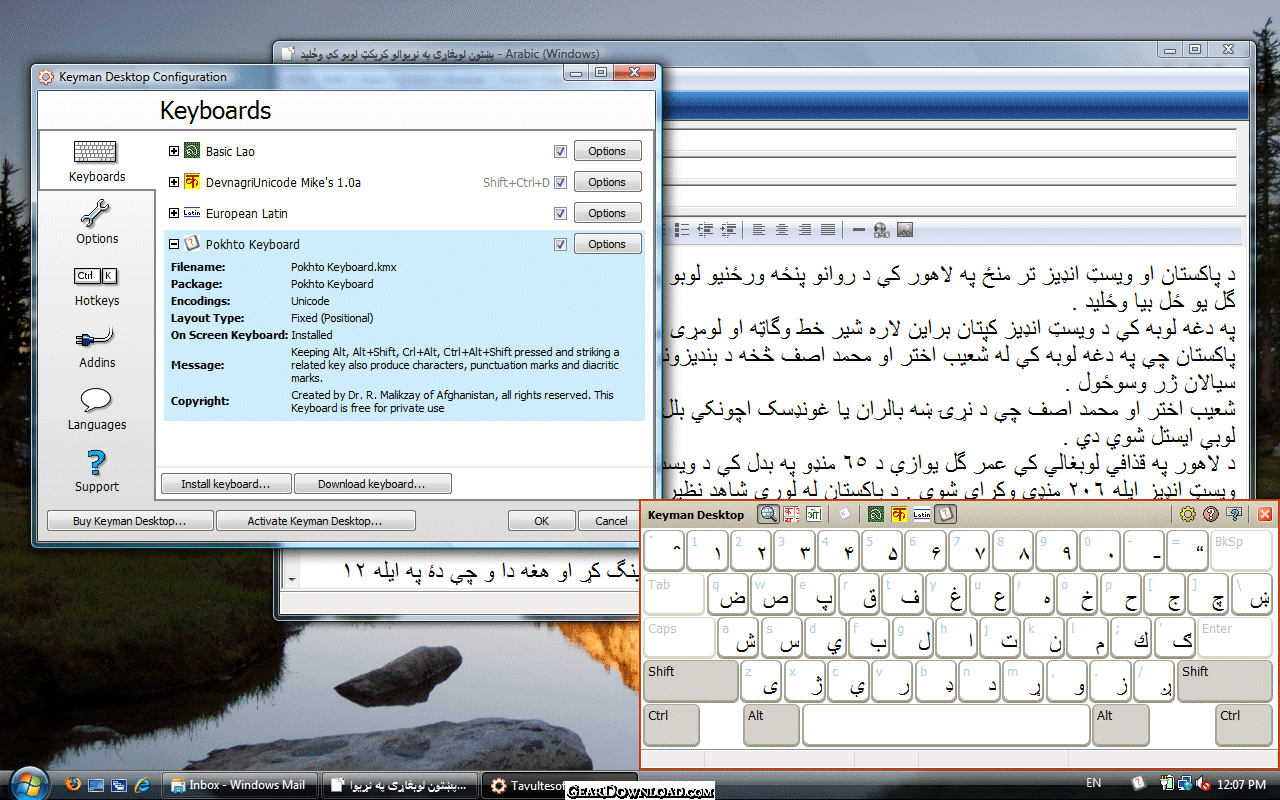Screen dimensions: 1280x800
Task: Click the right Alt key on on-screen keyboard
Action: click(x=1120, y=725)
